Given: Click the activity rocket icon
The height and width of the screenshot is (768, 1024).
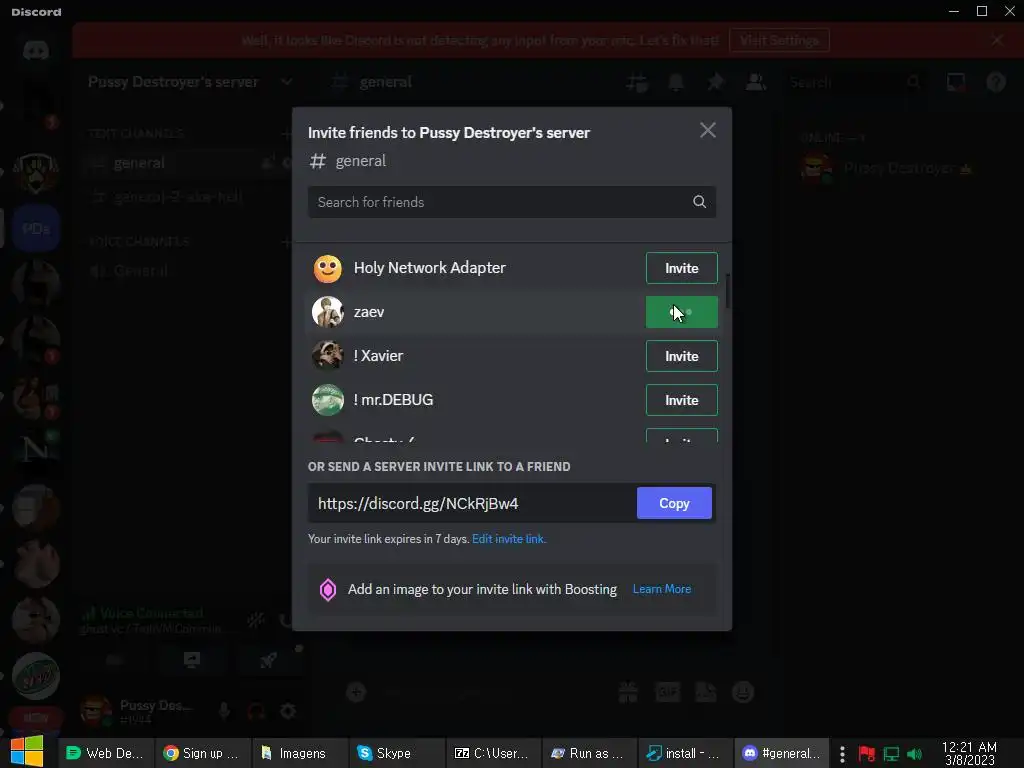Looking at the screenshot, I should [268, 660].
